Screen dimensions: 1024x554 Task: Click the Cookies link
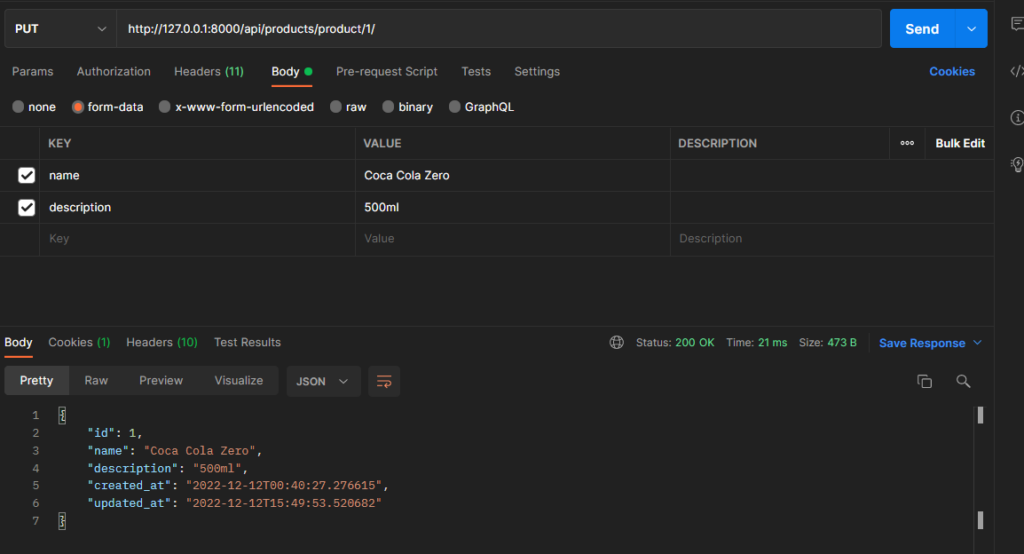[x=951, y=72]
